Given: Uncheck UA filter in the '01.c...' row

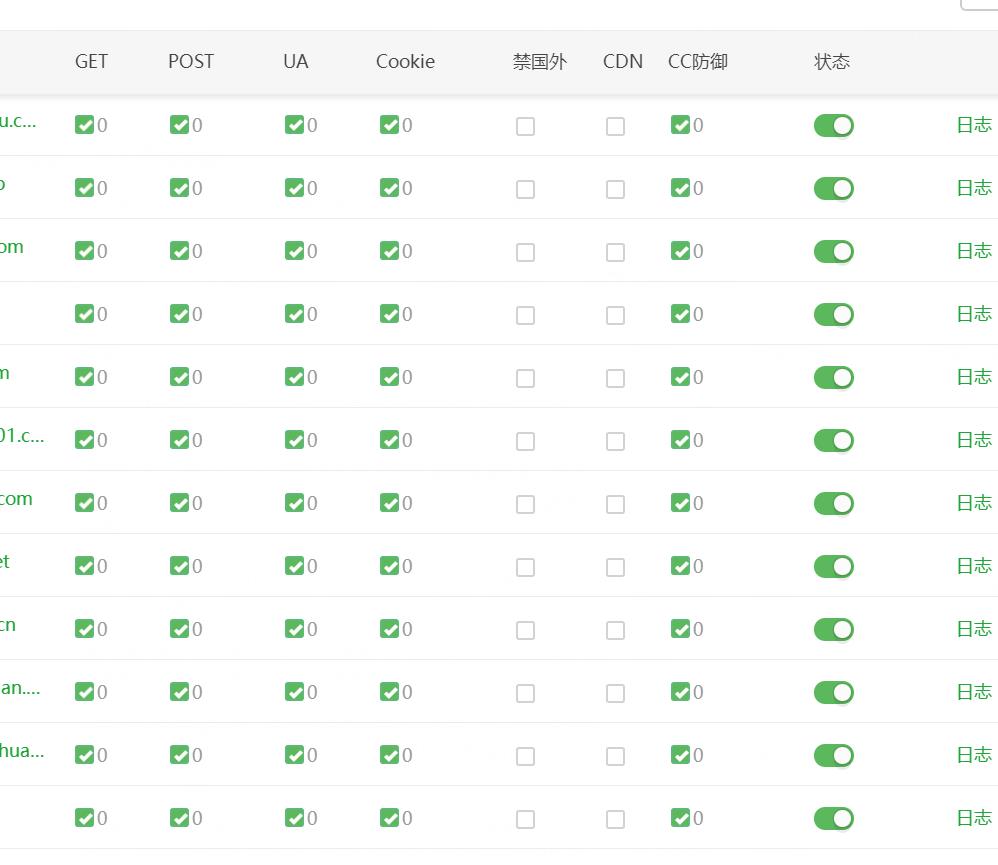Looking at the screenshot, I should pos(294,440).
